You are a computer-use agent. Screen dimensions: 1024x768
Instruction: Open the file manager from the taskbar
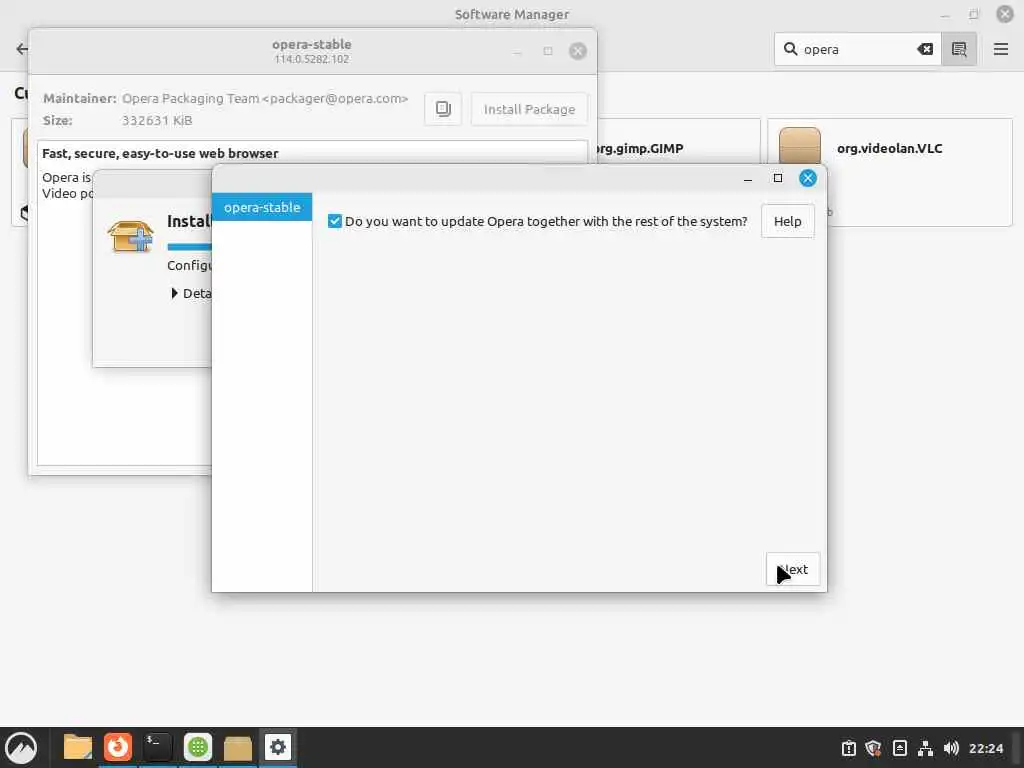coord(78,747)
